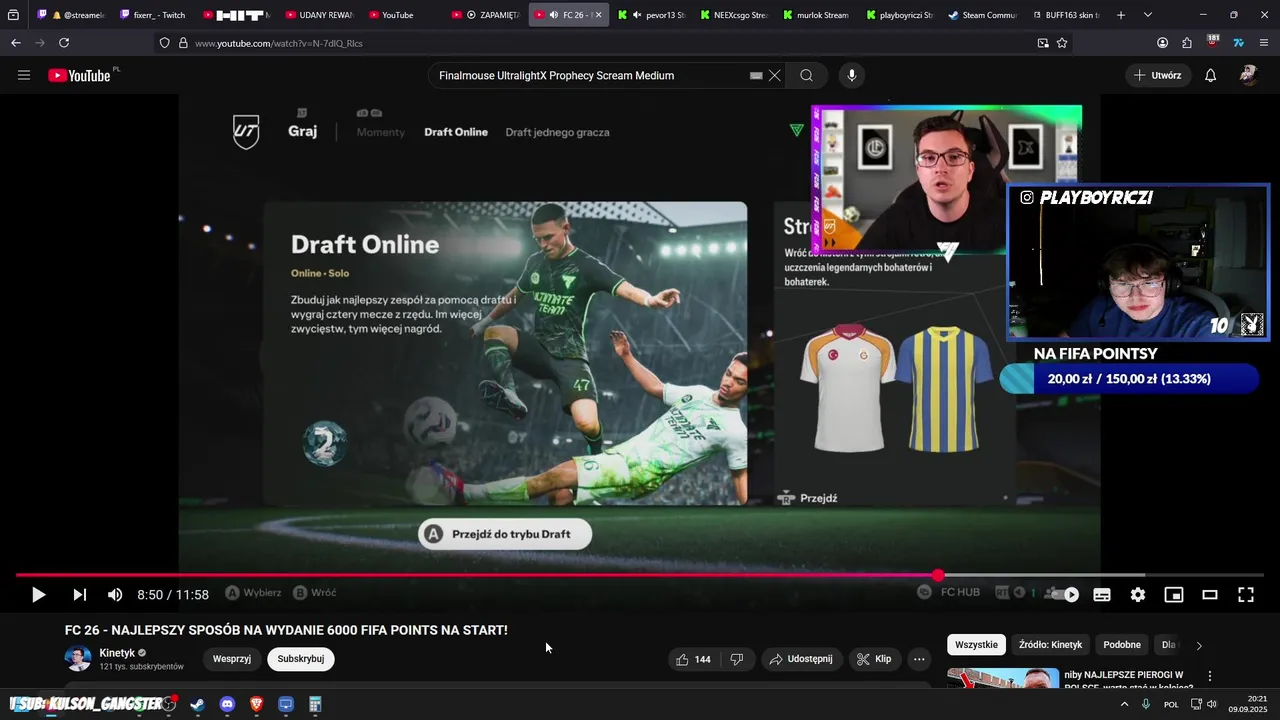Screen dimensions: 1280x720
Task: Open Discord from the taskbar
Action: pos(227,704)
